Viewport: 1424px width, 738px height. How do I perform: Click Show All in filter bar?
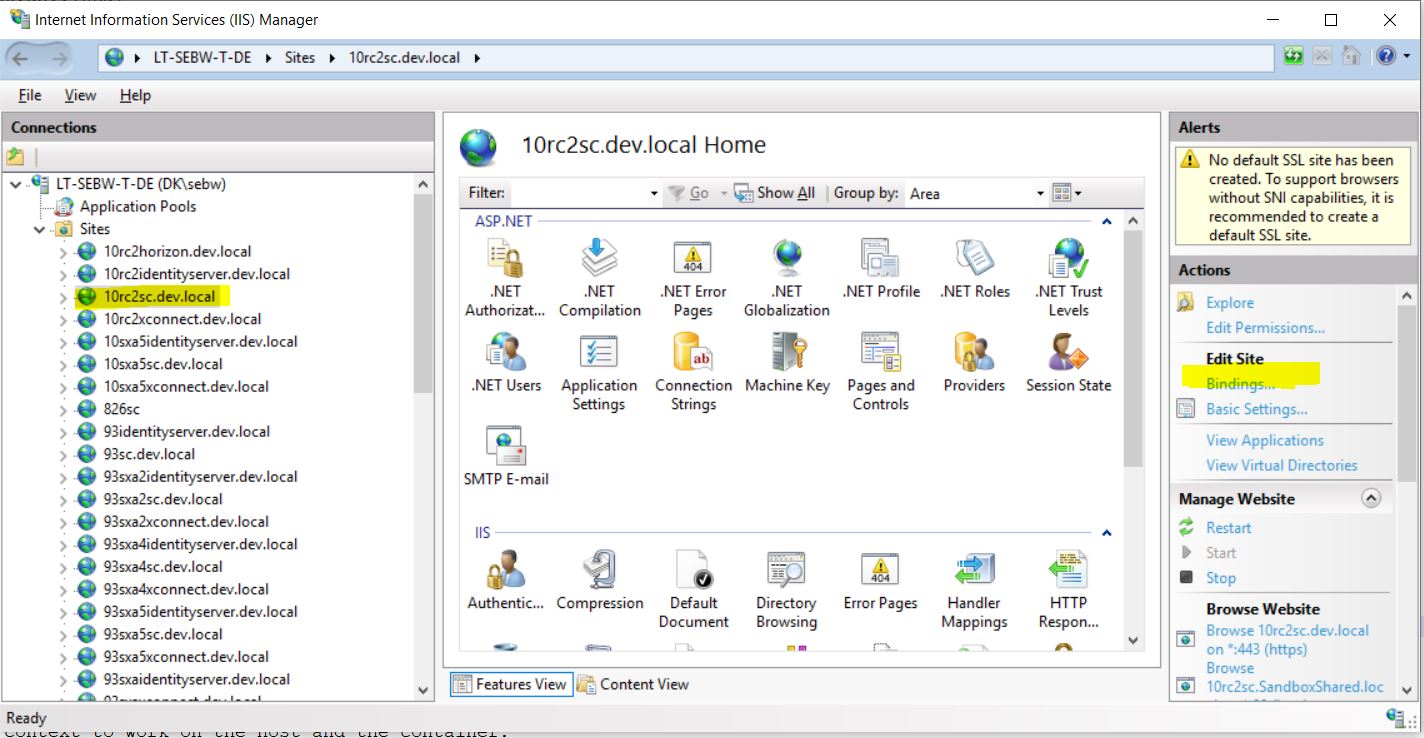click(x=775, y=193)
